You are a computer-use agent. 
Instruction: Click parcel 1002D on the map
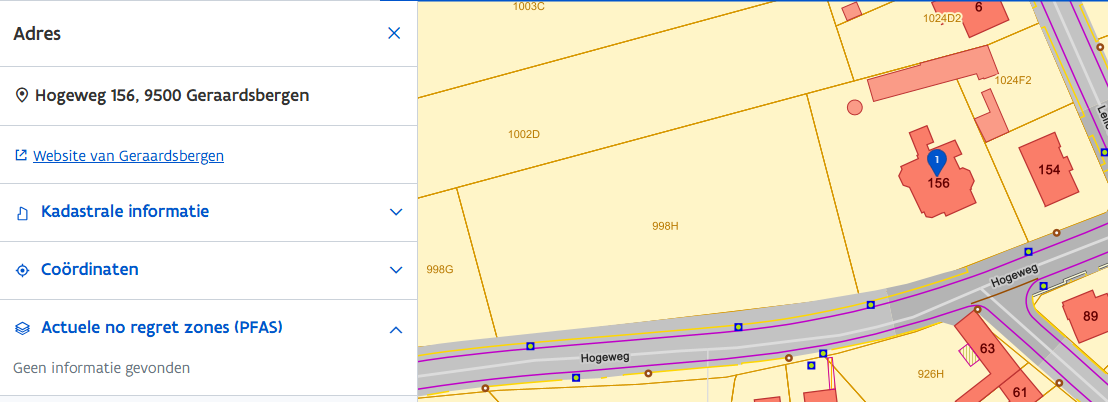tap(524, 134)
